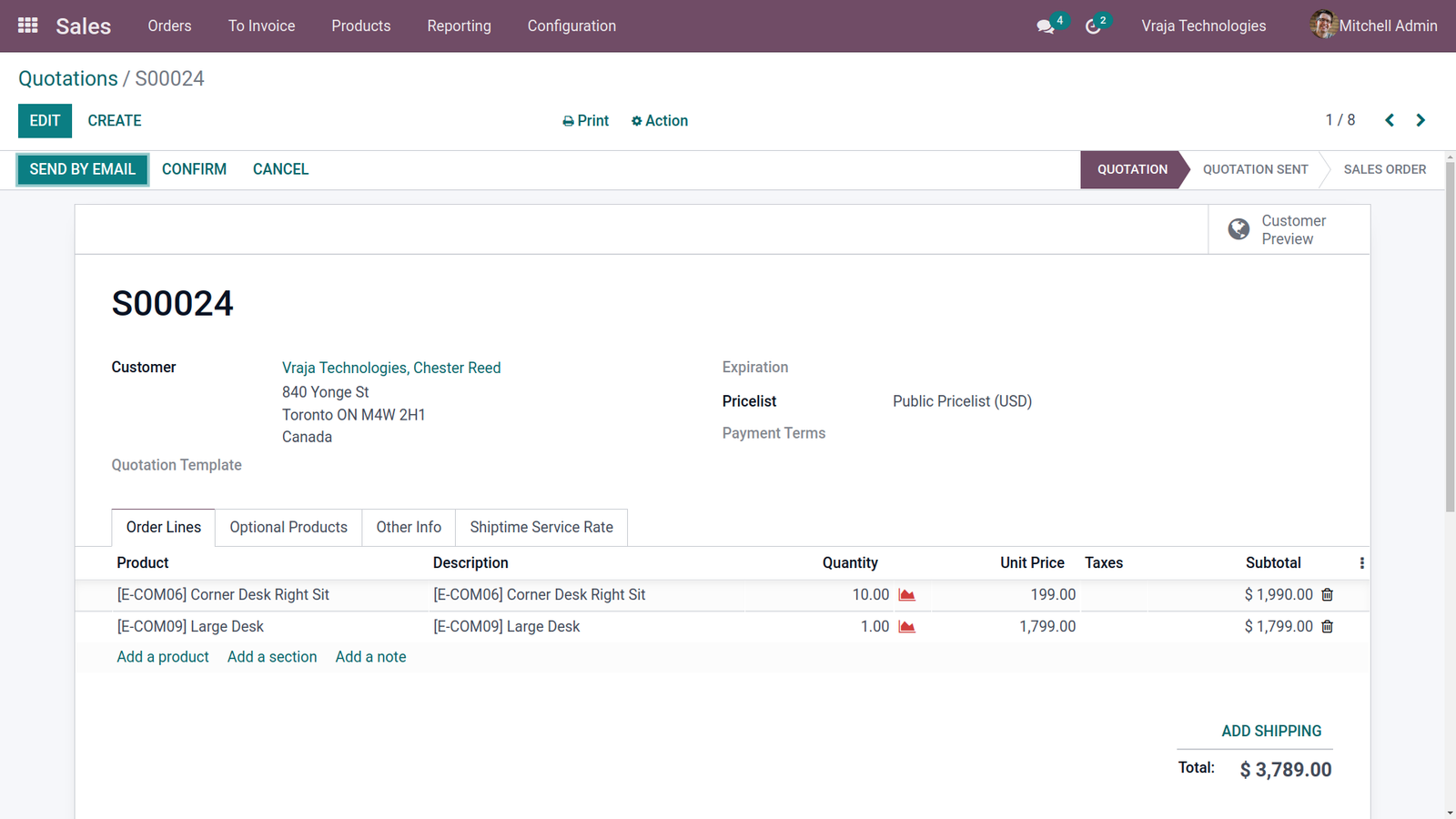Screen dimensions: 1456x819
Task: Open the Reporting menu
Action: [459, 25]
